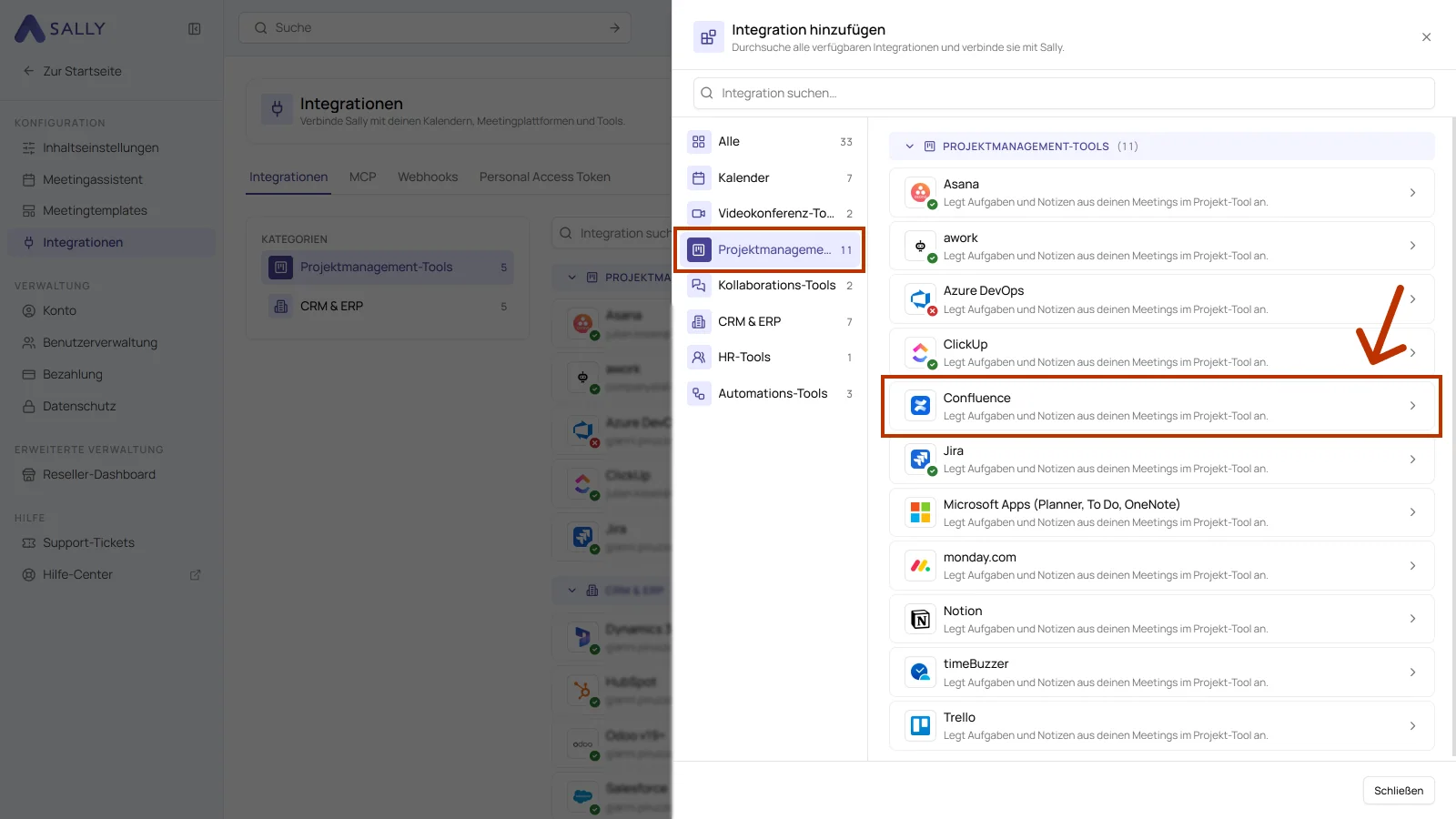Click the Alle category grid icon
The height and width of the screenshot is (819, 1456).
click(x=699, y=141)
